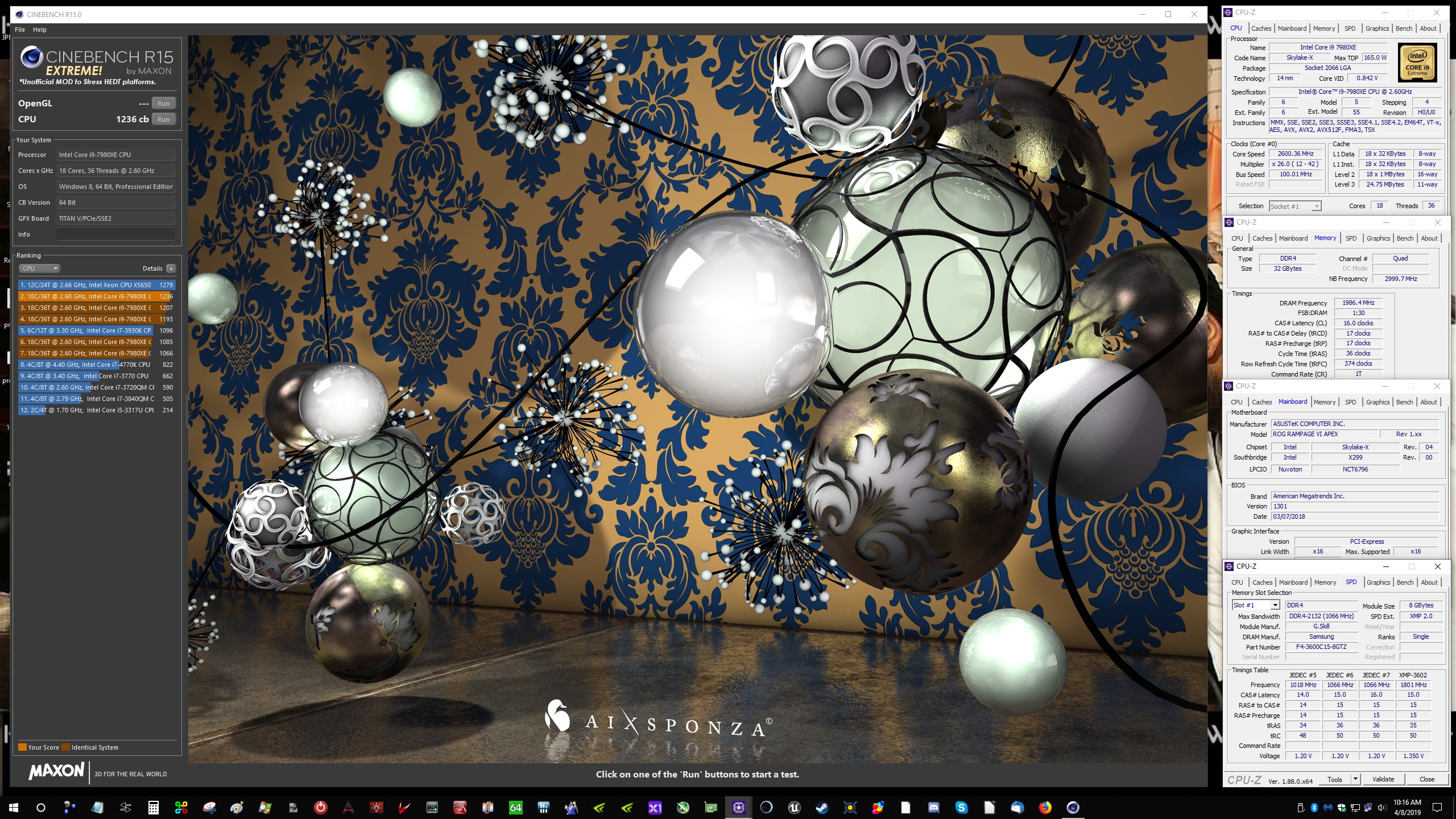Open Bench tab in top CPU-Z window
Screen dimensions: 1456x819
(1404, 28)
